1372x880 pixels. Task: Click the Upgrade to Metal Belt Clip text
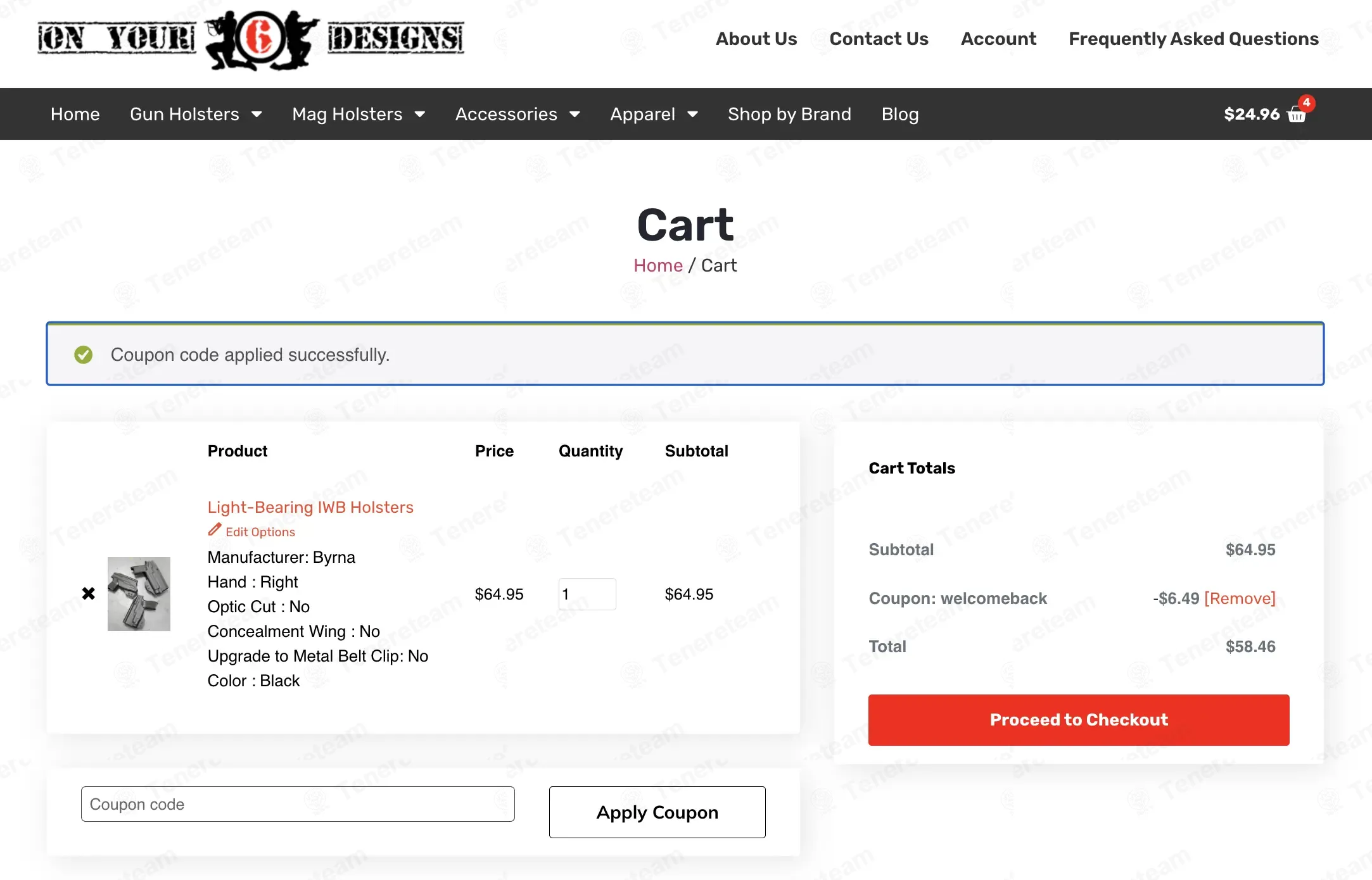tap(318, 656)
